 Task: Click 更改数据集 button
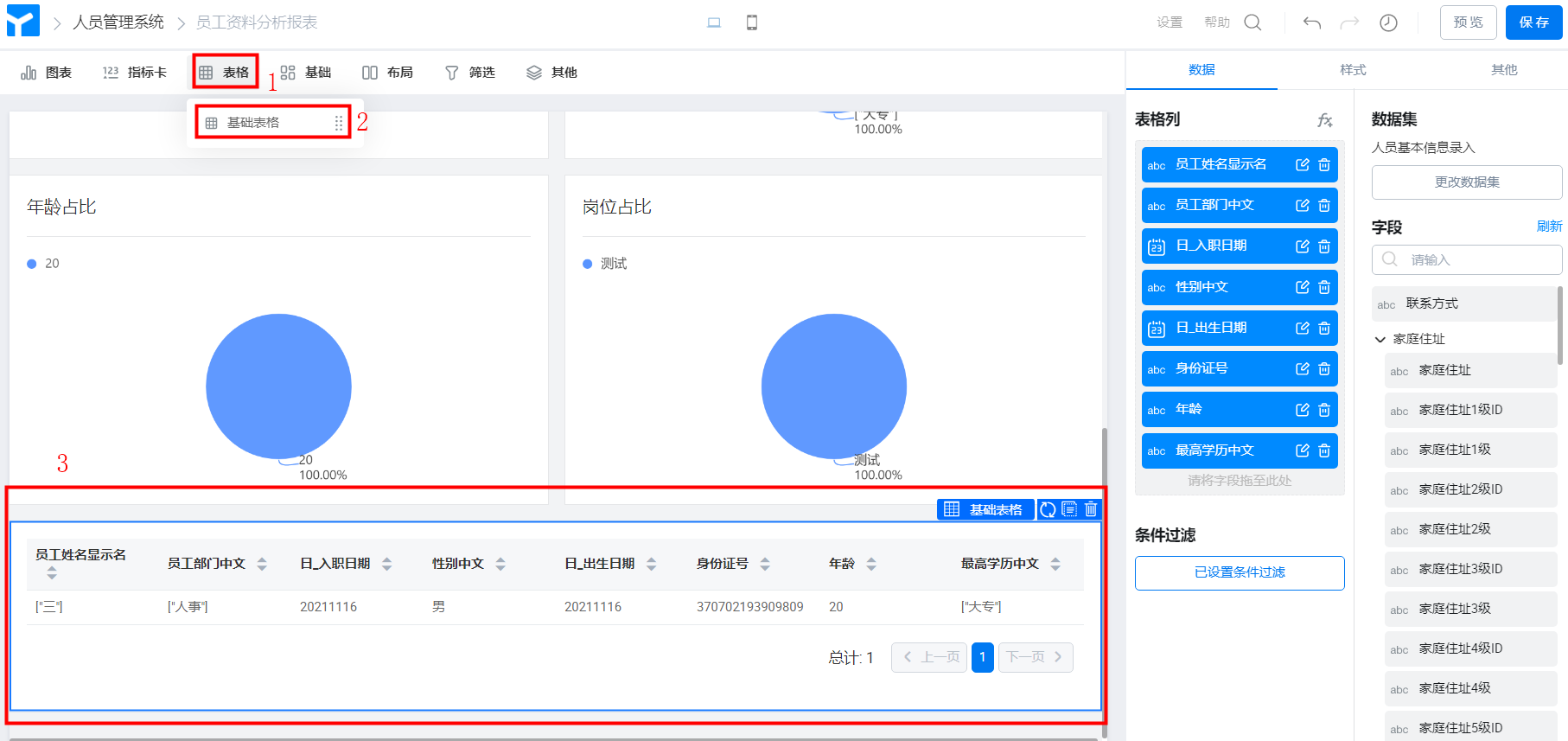[x=1467, y=182]
